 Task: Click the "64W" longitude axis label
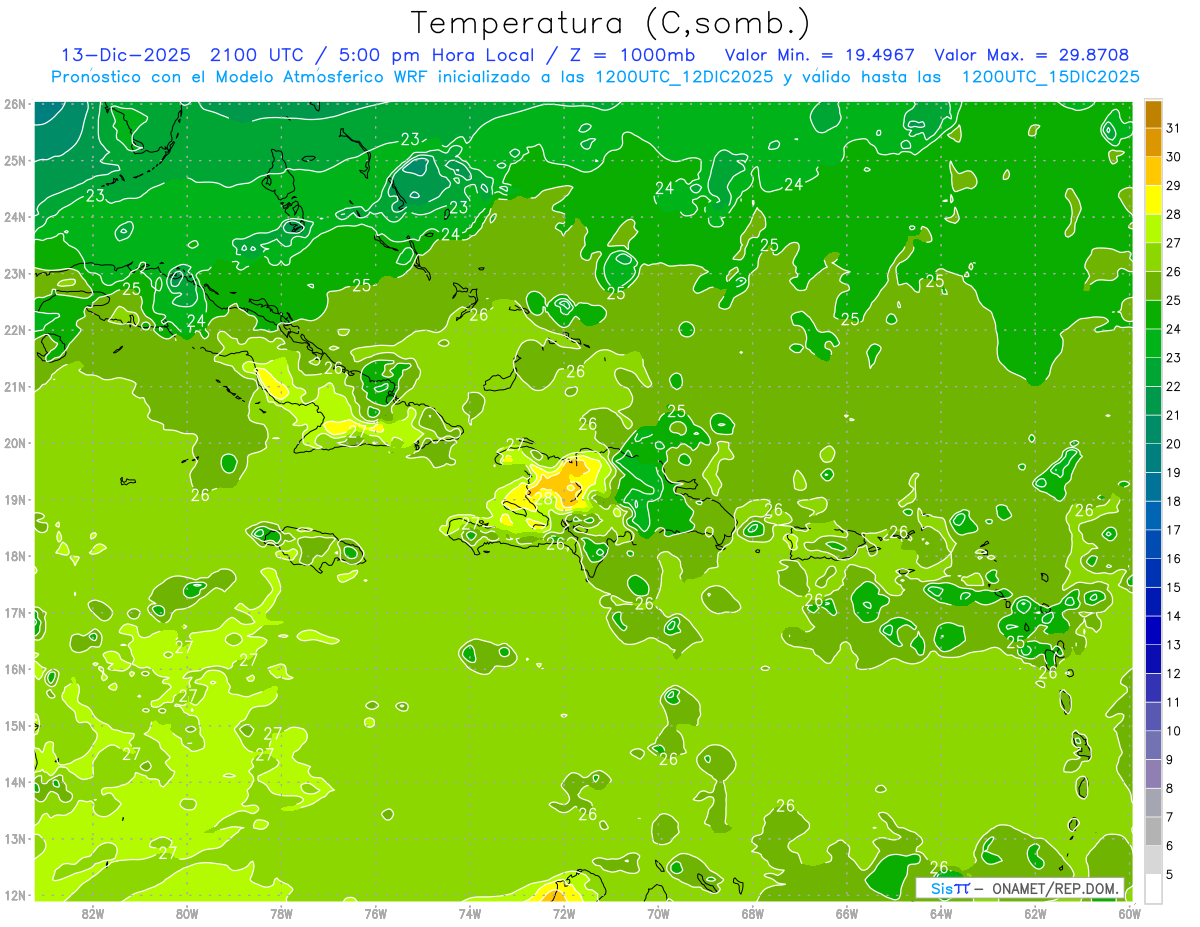(x=941, y=913)
